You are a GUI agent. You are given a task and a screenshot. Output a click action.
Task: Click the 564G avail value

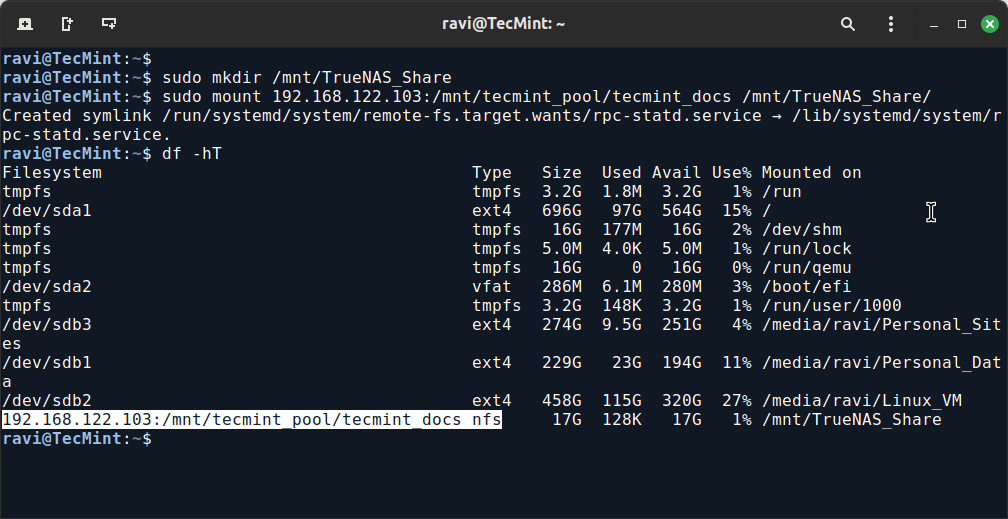[x=681, y=211]
